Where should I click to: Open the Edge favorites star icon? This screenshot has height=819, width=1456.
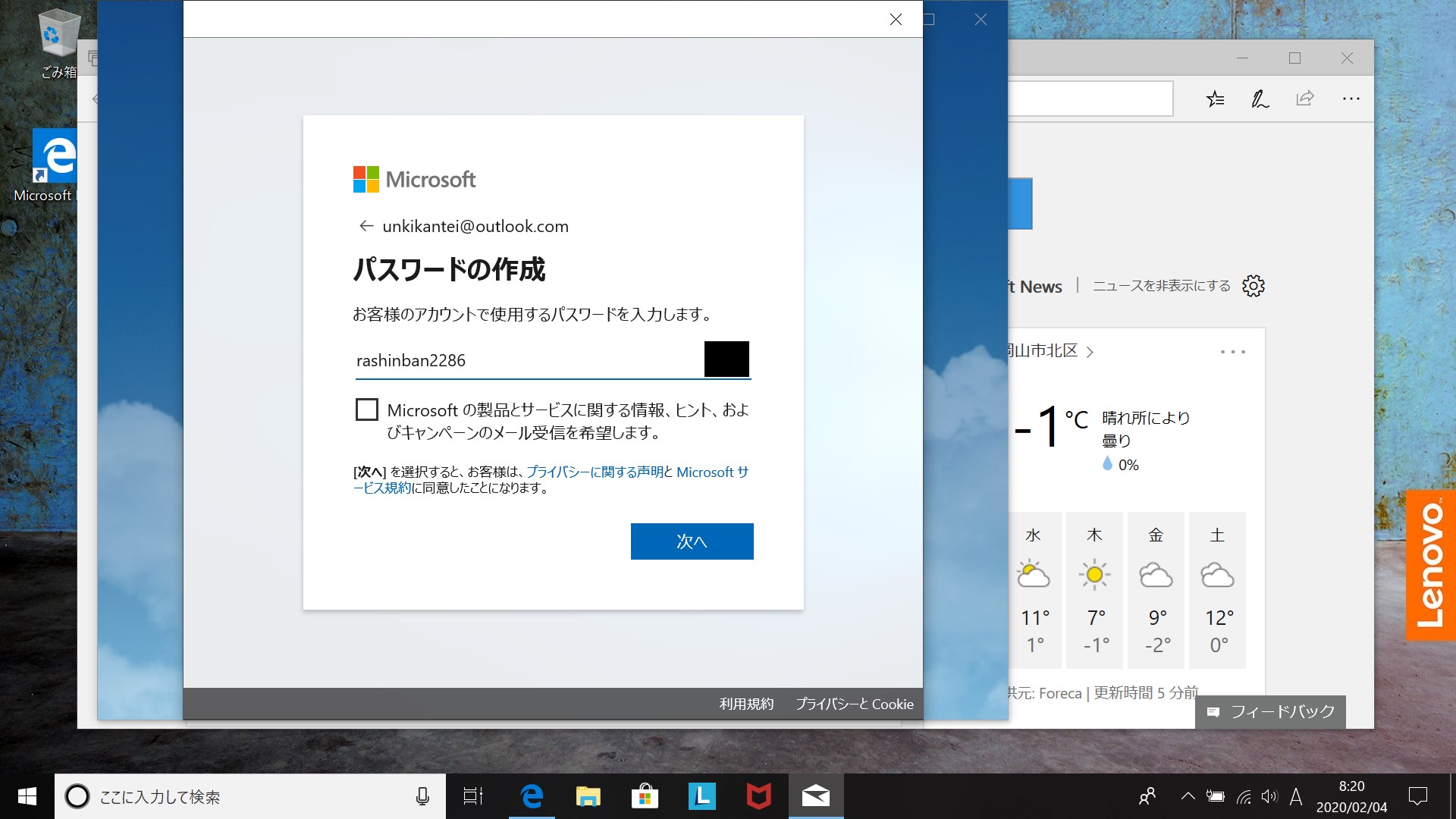[x=1216, y=99]
